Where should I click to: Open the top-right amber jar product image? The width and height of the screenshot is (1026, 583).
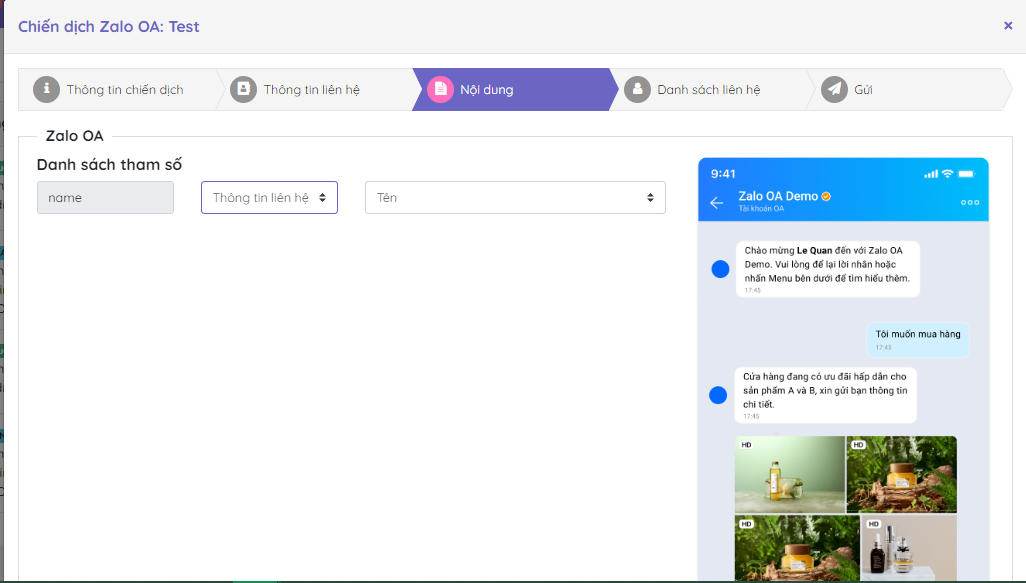pyautogui.click(x=902, y=474)
